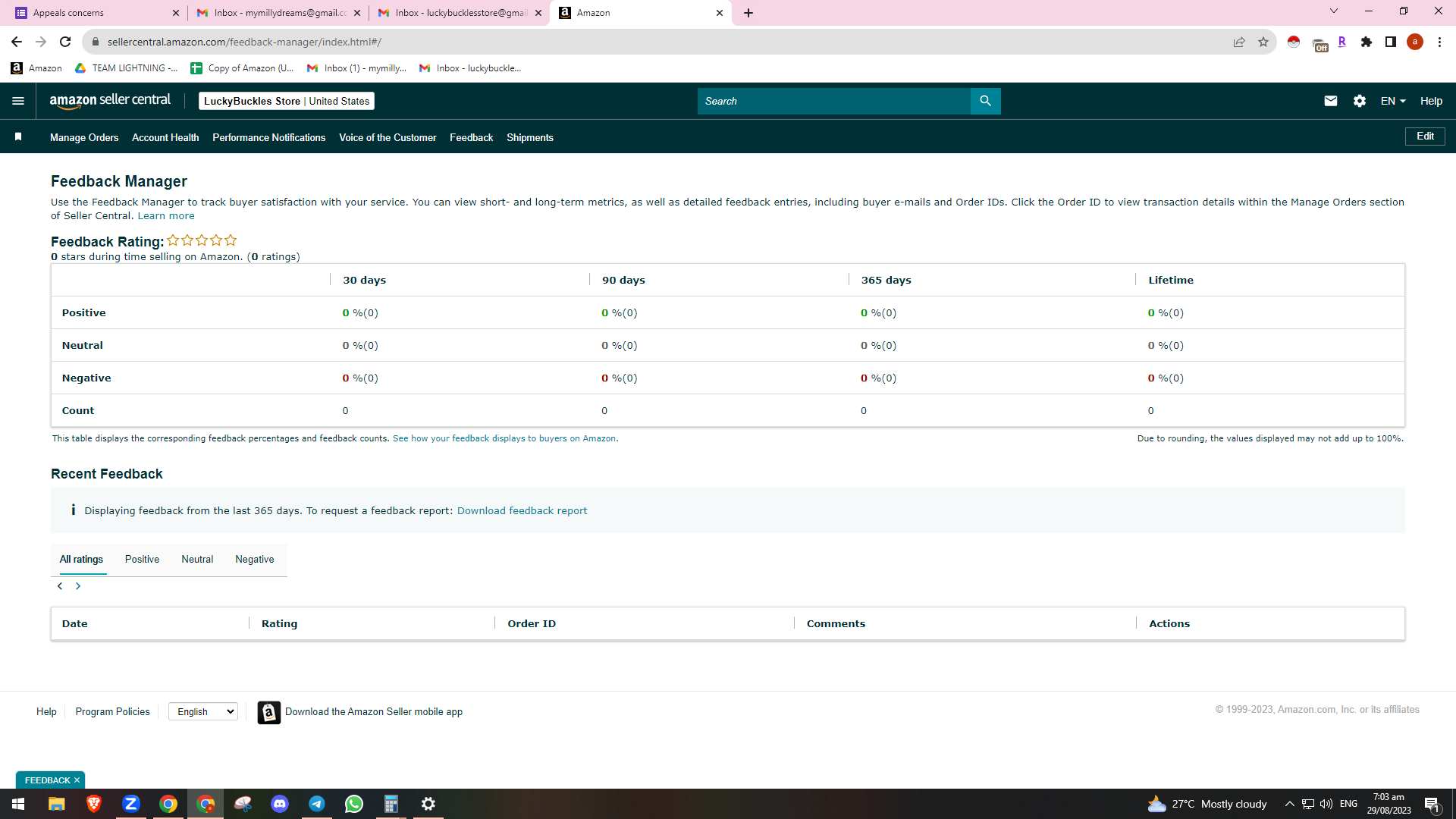Expand the EN language dropdown
1456x819 pixels.
coord(1393,101)
